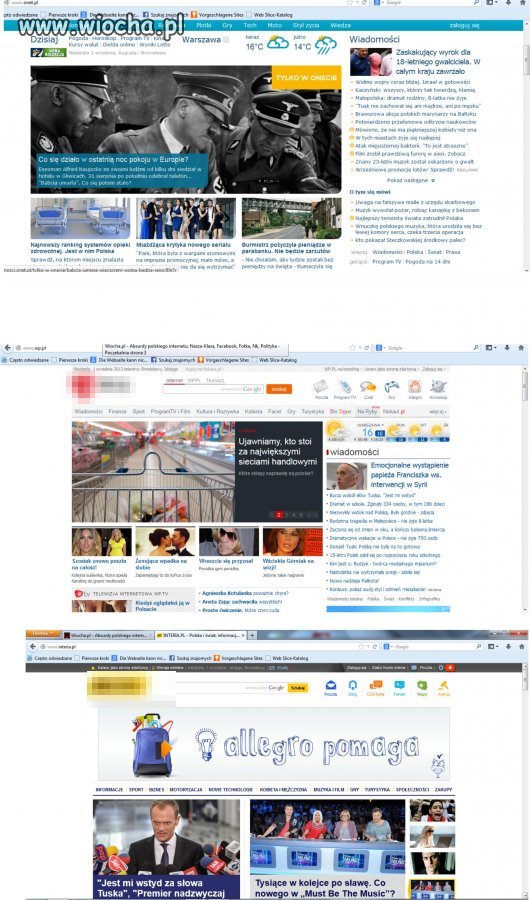530x900 pixels.
Task: Open the orange Firefox menu button
Action: coord(43,634)
